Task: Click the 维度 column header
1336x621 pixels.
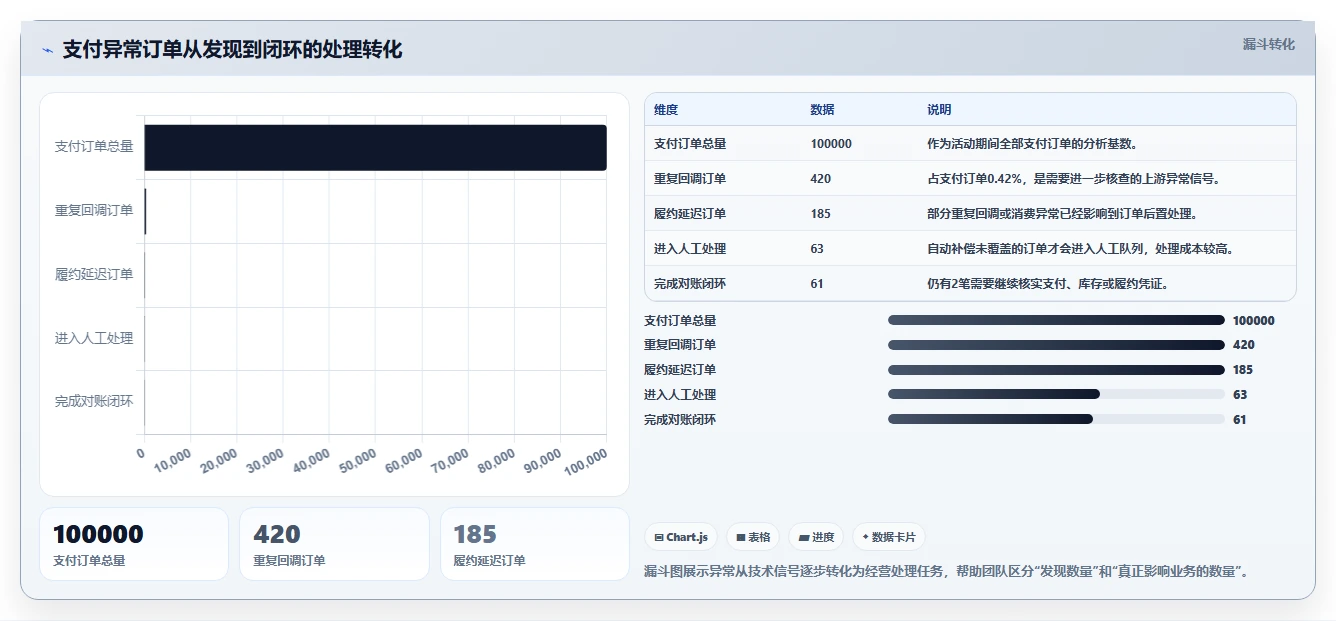Action: pos(666,110)
